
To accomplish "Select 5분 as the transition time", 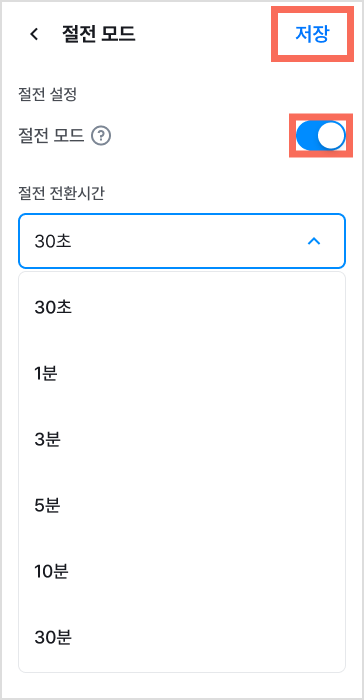I will click(182, 506).
